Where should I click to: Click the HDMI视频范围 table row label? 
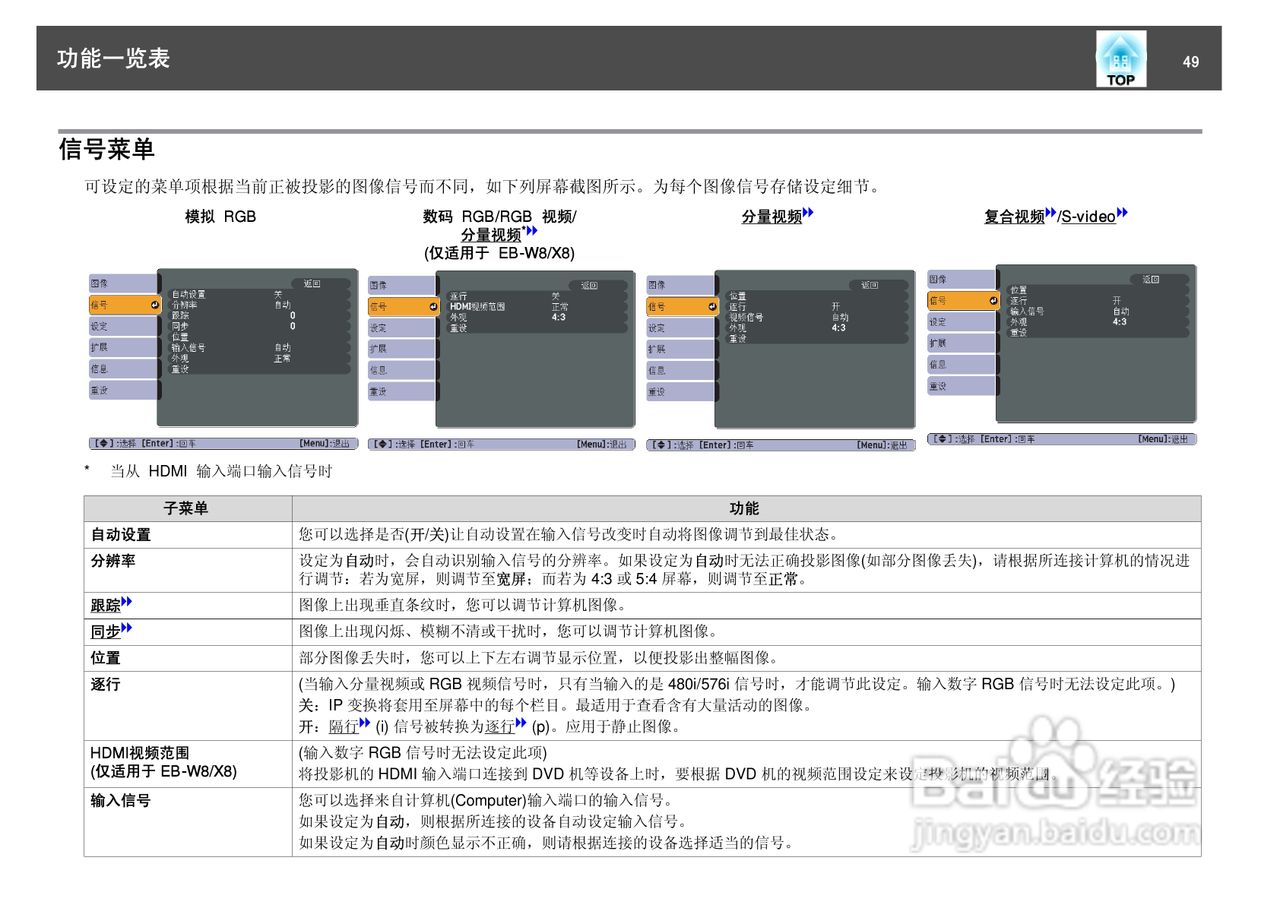(x=140, y=752)
